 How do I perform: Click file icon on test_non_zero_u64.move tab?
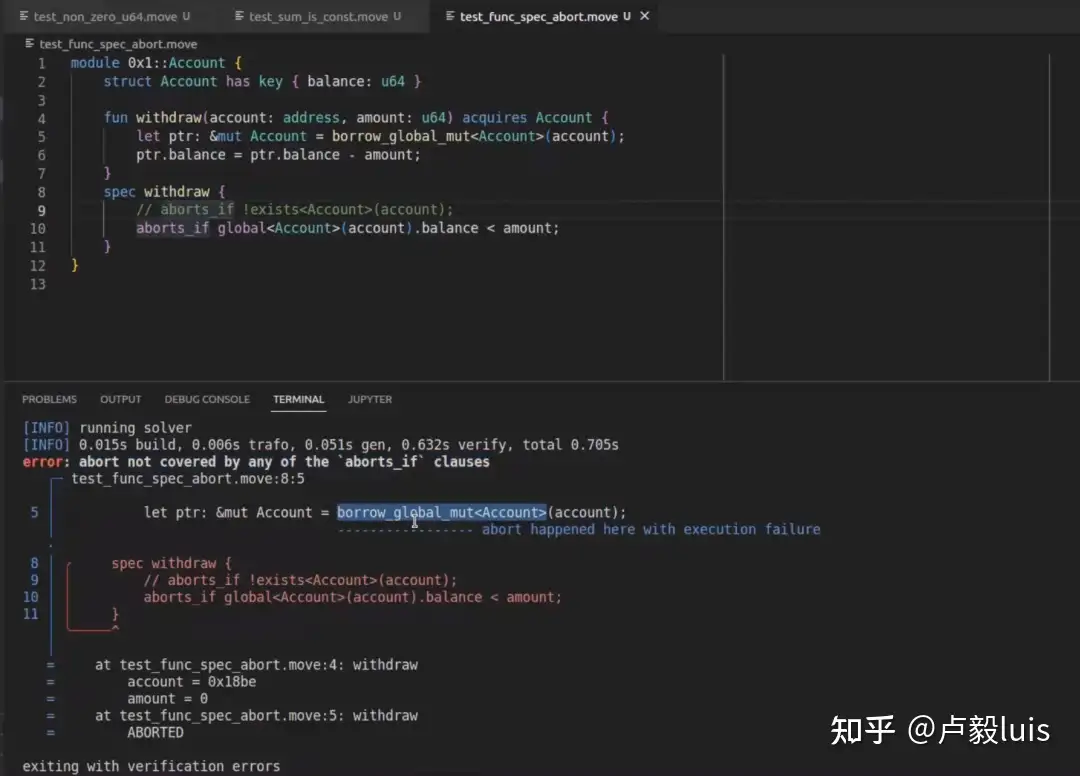[x=24, y=17]
